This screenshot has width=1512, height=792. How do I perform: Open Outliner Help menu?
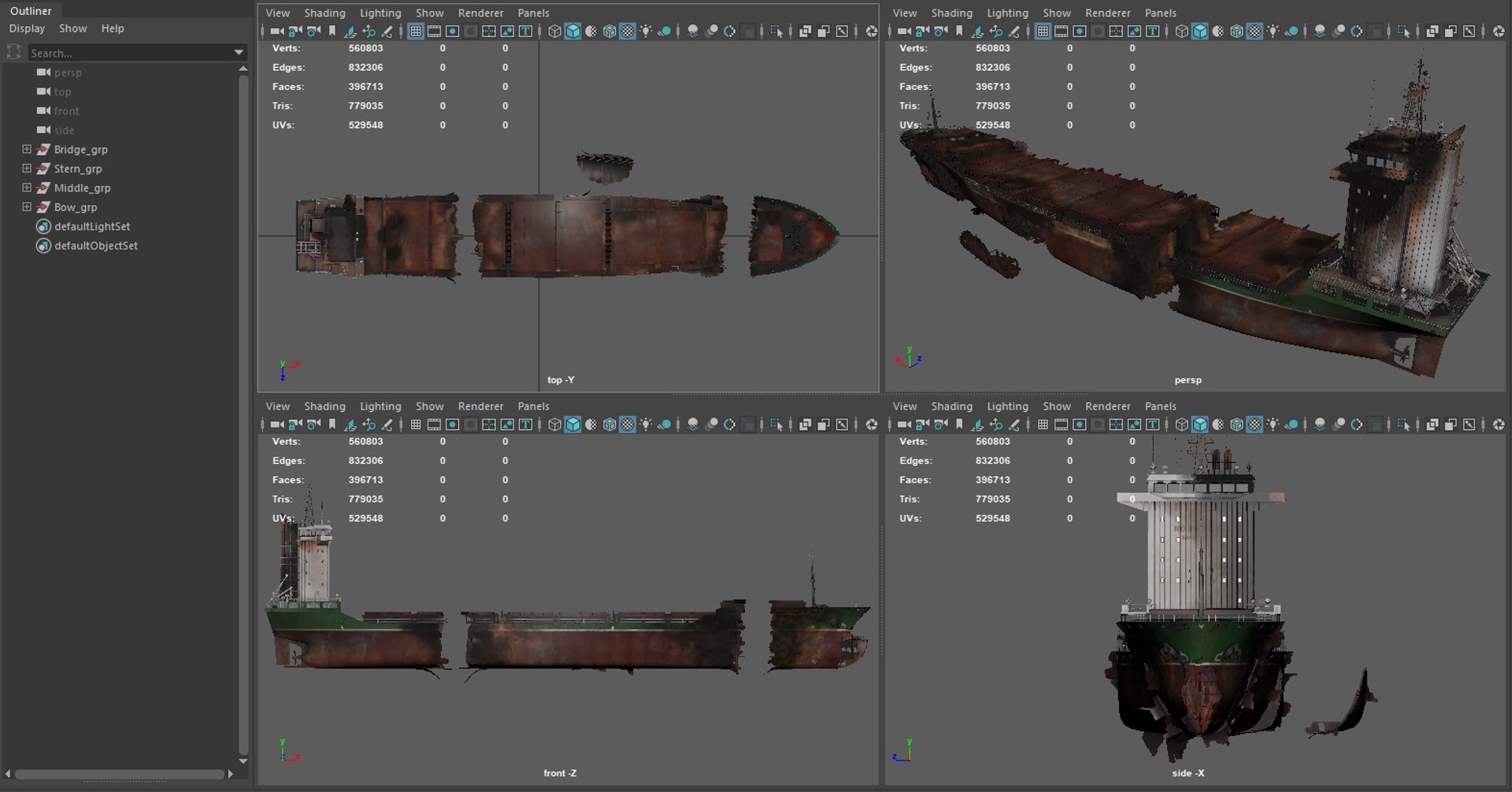(x=113, y=28)
